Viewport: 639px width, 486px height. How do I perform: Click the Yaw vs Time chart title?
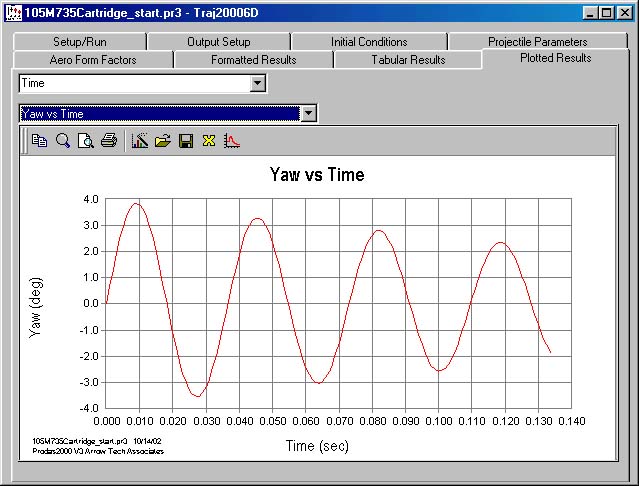pyautogui.click(x=317, y=175)
